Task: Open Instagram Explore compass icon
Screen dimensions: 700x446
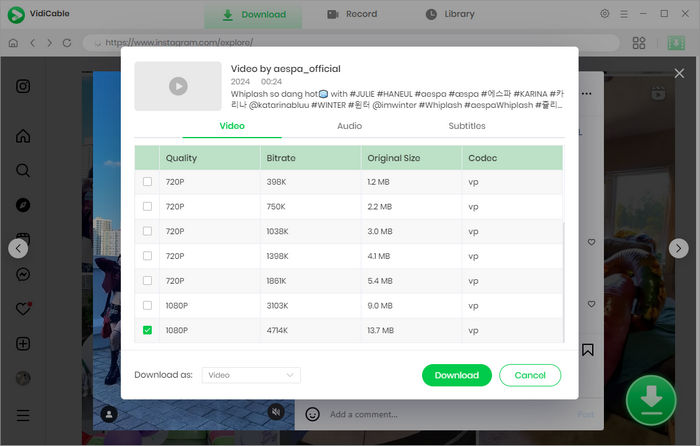Action: click(23, 205)
